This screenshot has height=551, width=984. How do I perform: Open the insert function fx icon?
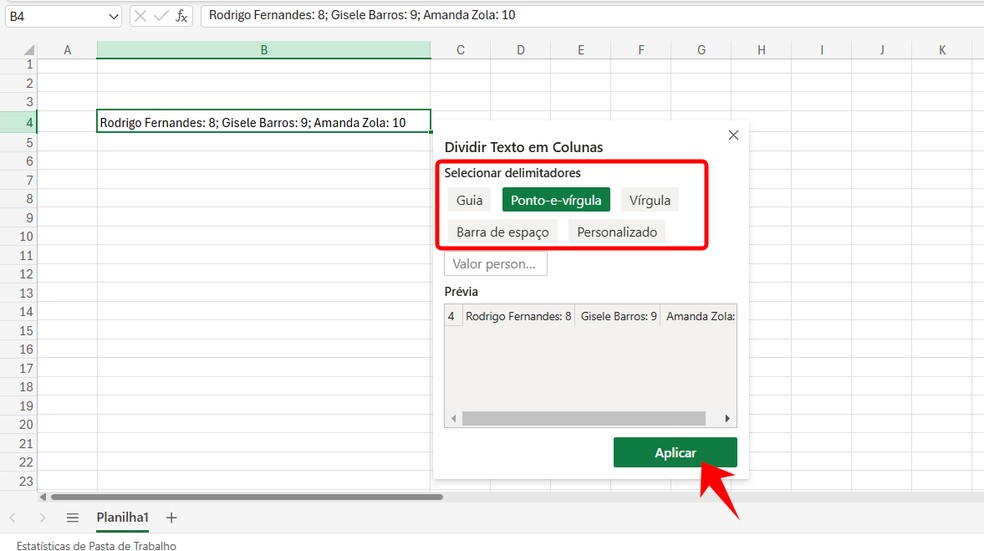181,16
